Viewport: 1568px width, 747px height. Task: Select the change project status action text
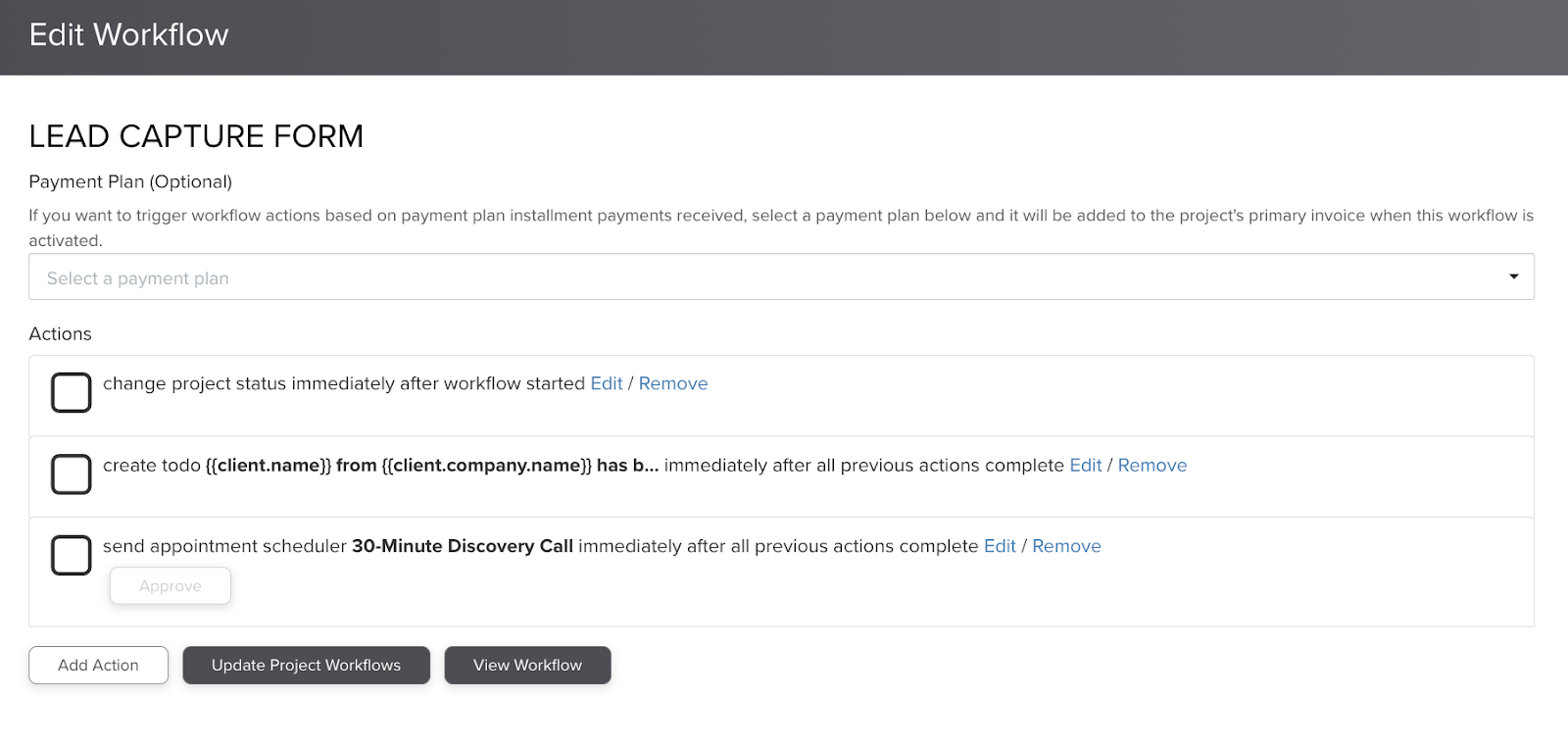(x=343, y=383)
